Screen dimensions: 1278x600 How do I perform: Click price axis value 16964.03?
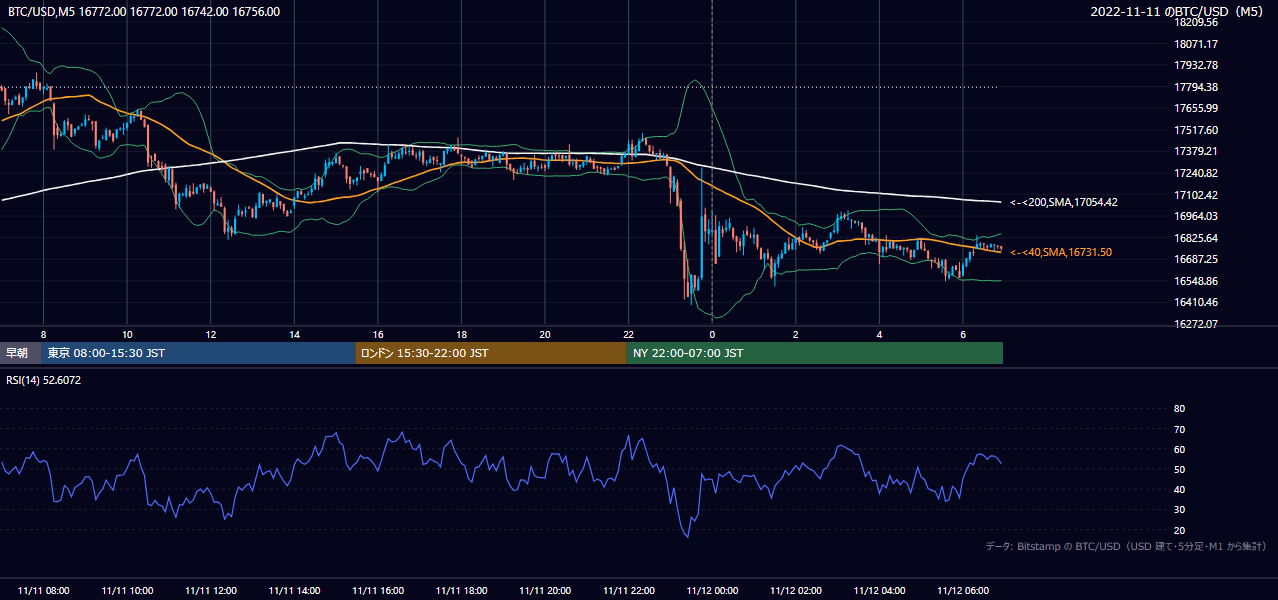coord(1196,216)
